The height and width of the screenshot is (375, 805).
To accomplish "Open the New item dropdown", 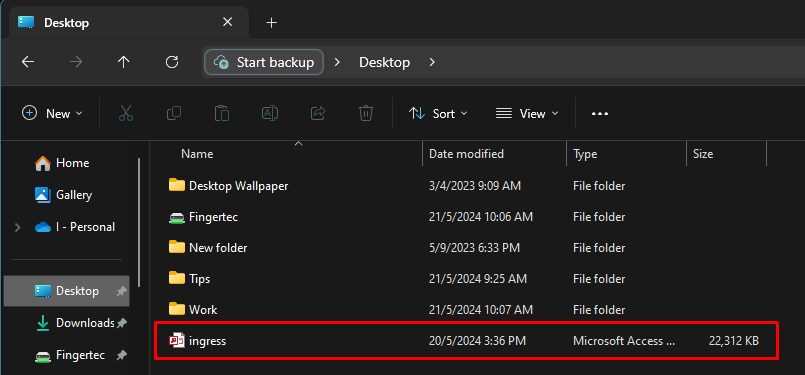I will [52, 114].
